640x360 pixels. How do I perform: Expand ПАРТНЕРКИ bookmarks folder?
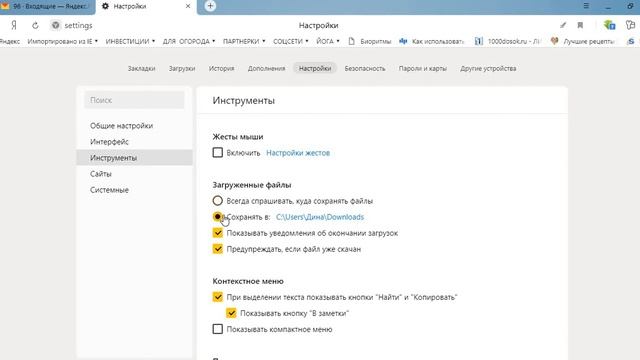click(x=244, y=41)
